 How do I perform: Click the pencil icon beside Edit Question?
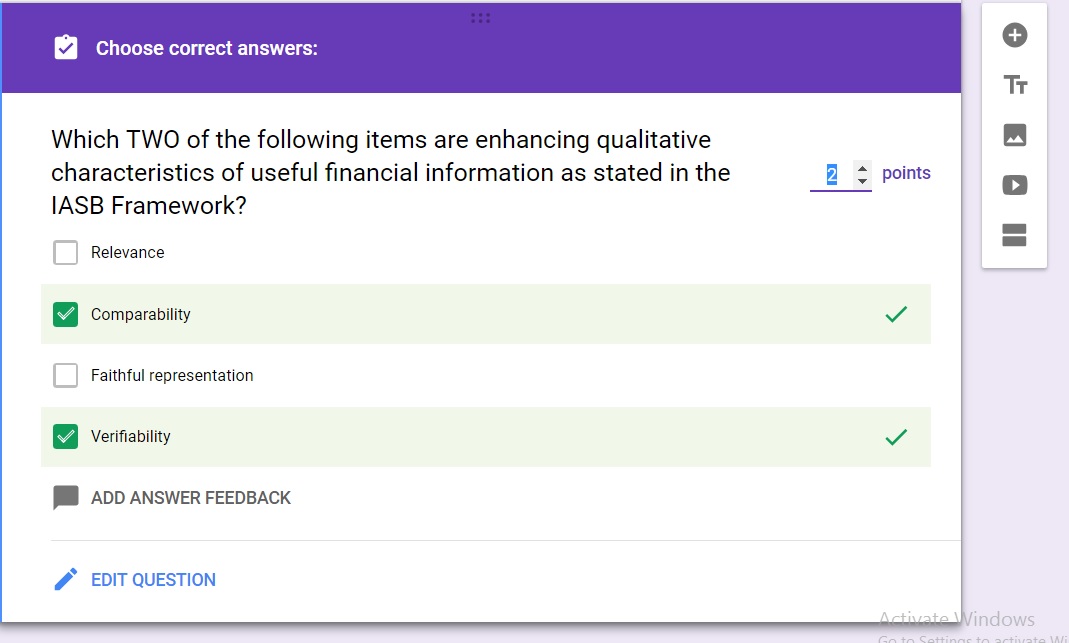(66, 579)
